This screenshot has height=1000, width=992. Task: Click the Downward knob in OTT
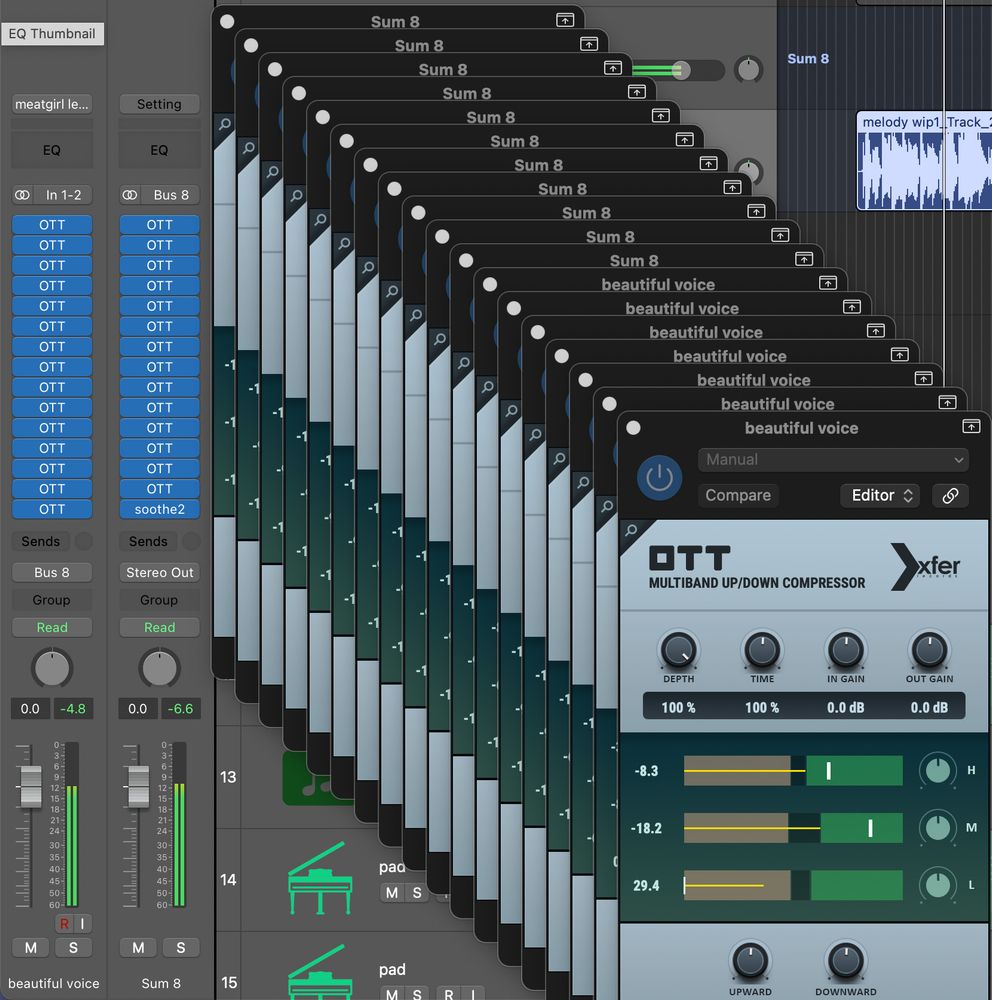pos(845,961)
